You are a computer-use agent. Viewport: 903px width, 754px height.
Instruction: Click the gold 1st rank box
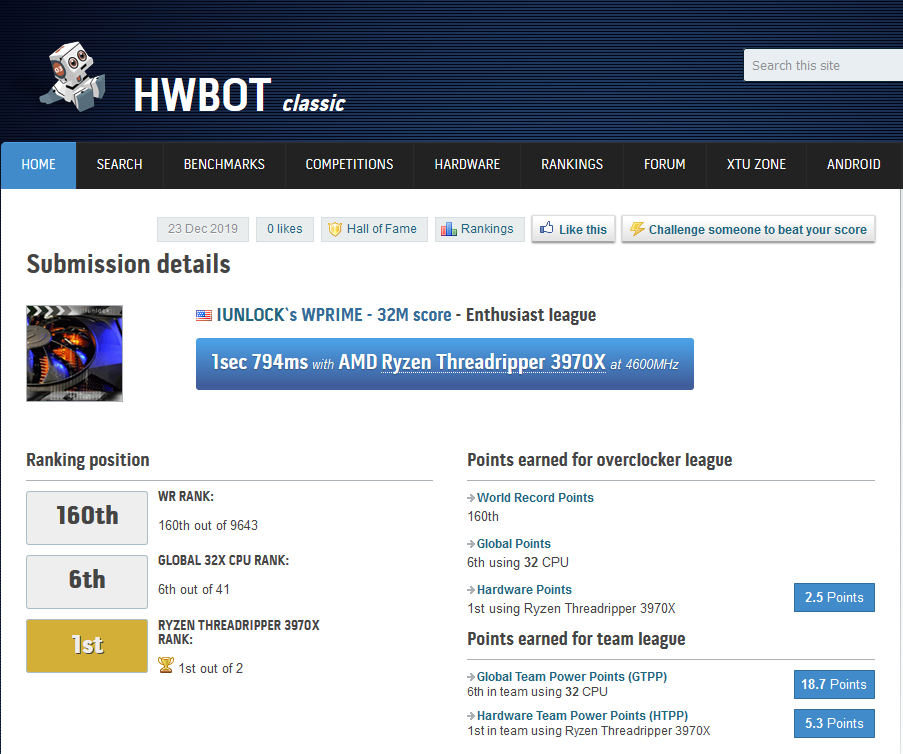click(87, 646)
